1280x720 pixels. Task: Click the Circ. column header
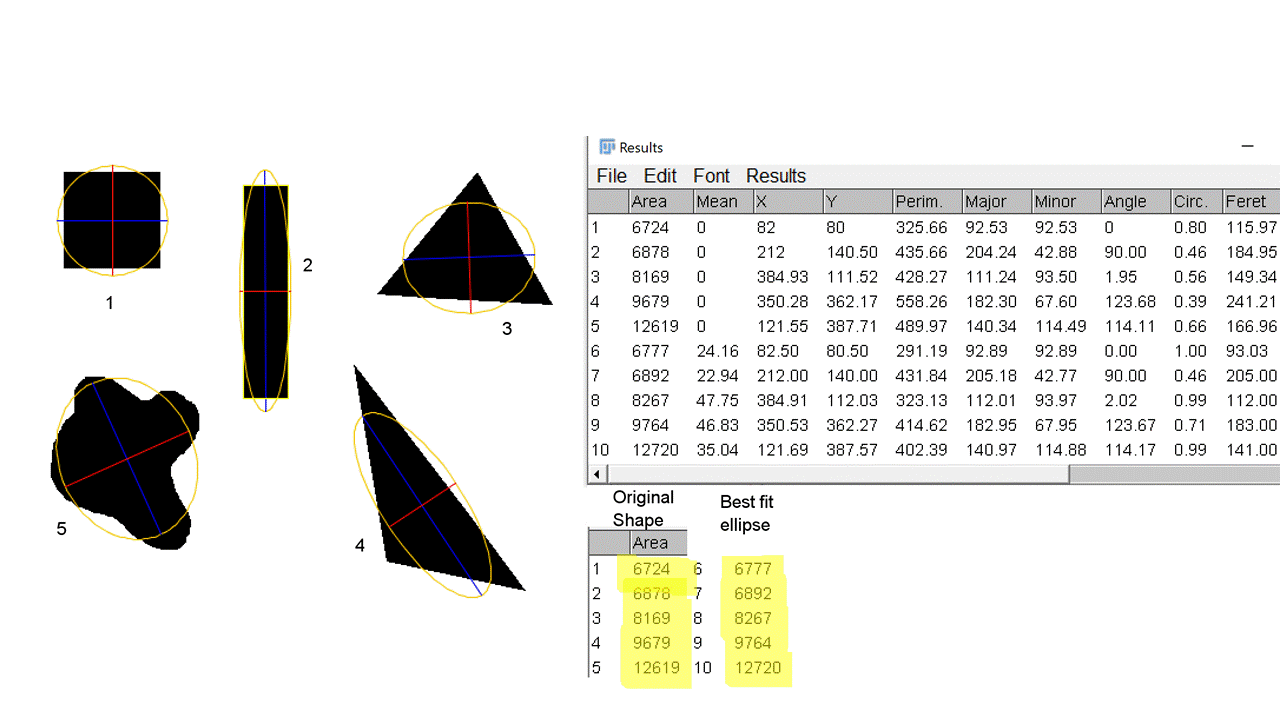point(1191,202)
